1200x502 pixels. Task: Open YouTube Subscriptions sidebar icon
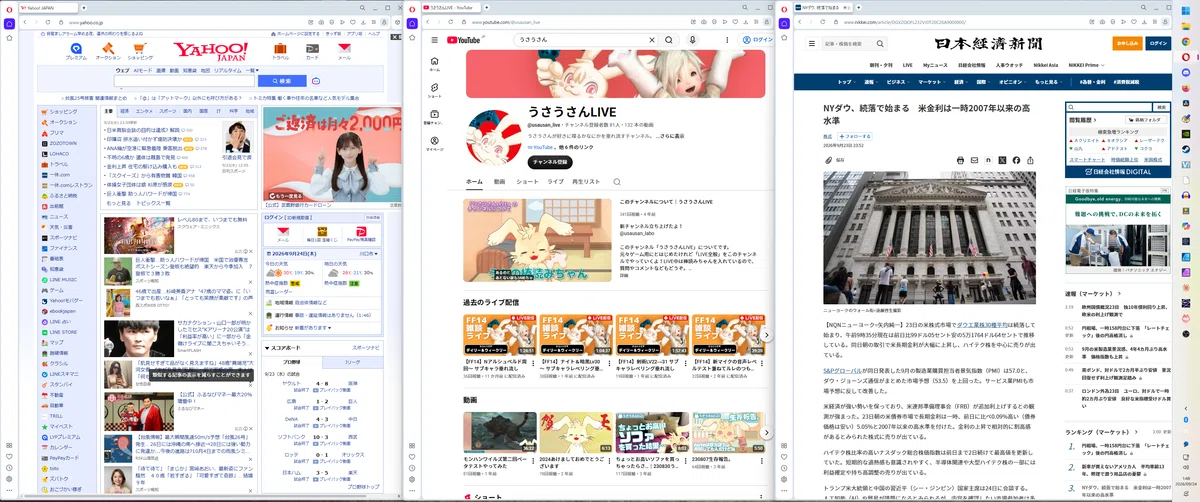(434, 118)
